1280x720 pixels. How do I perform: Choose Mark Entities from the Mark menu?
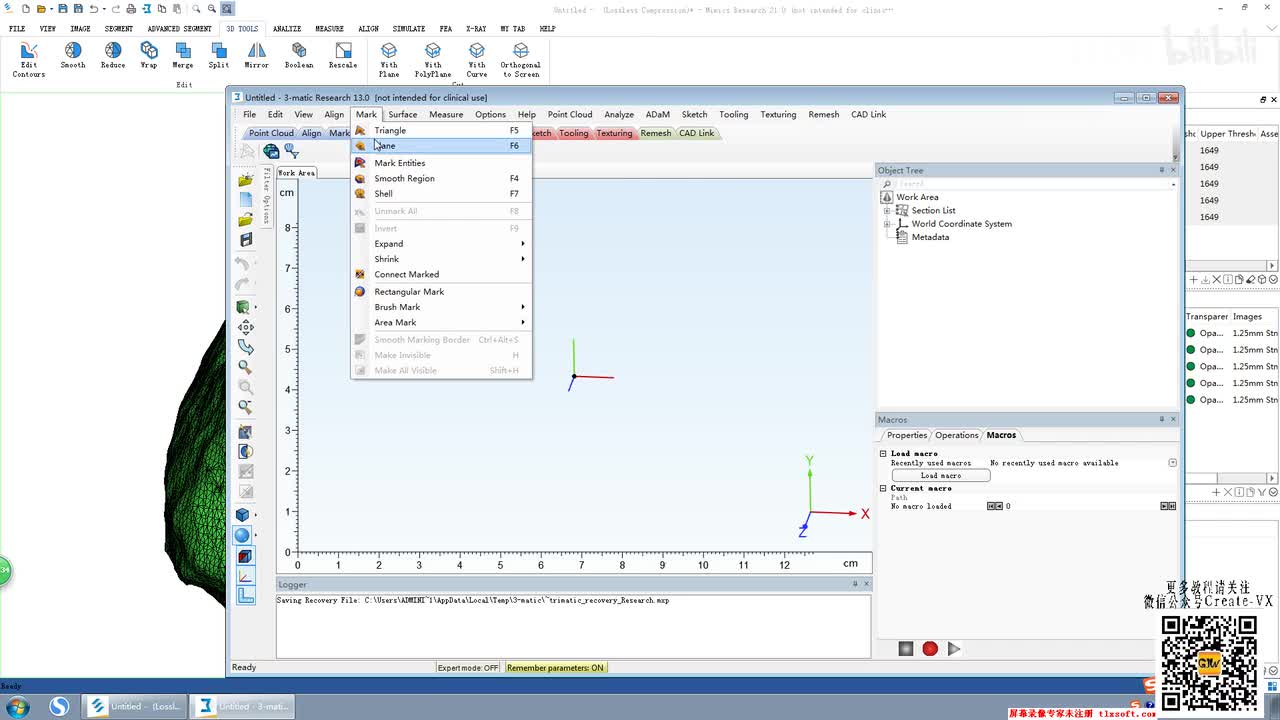[x=441, y=163]
